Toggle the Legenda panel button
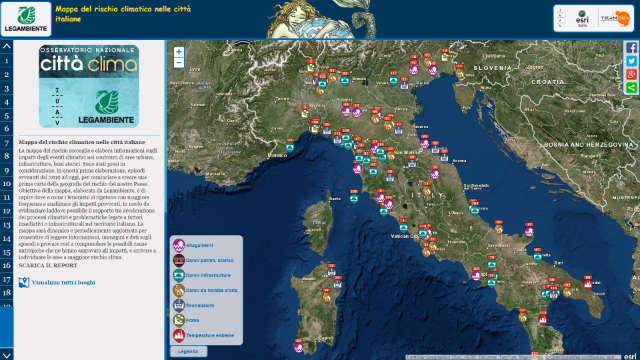Image resolution: width=640 pixels, height=360 pixels. (x=189, y=351)
